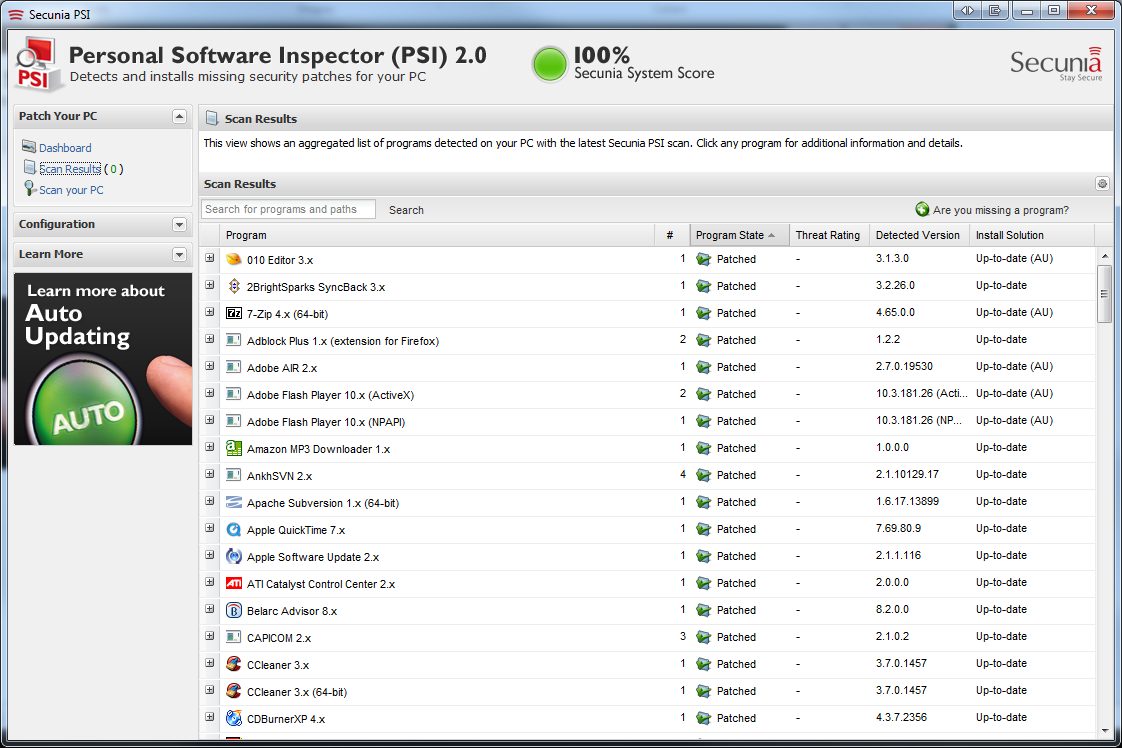Open the Scan Results link
This screenshot has height=748, width=1122.
(x=70, y=169)
